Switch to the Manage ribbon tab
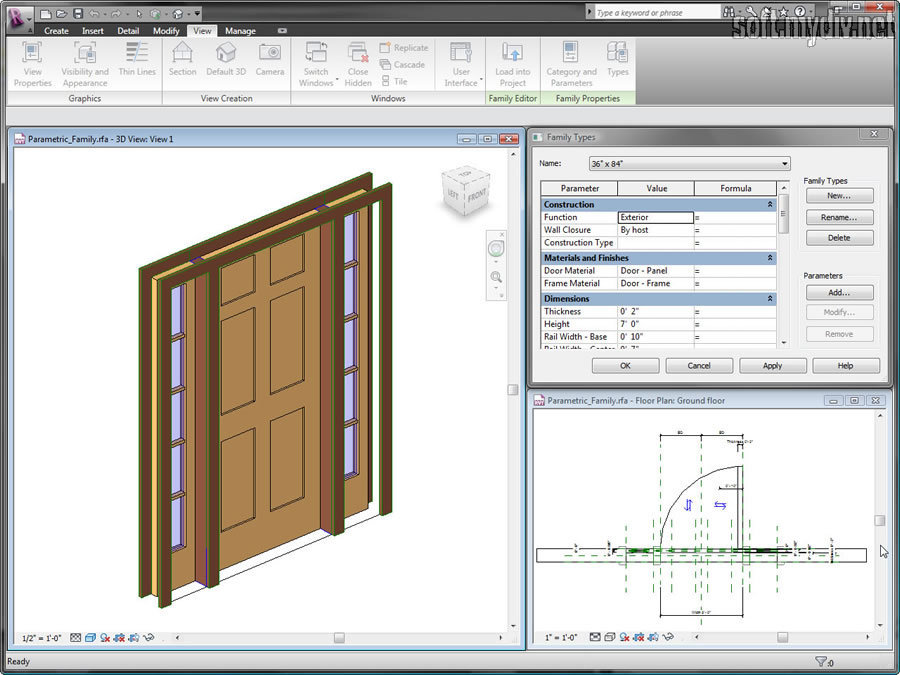 (240, 31)
